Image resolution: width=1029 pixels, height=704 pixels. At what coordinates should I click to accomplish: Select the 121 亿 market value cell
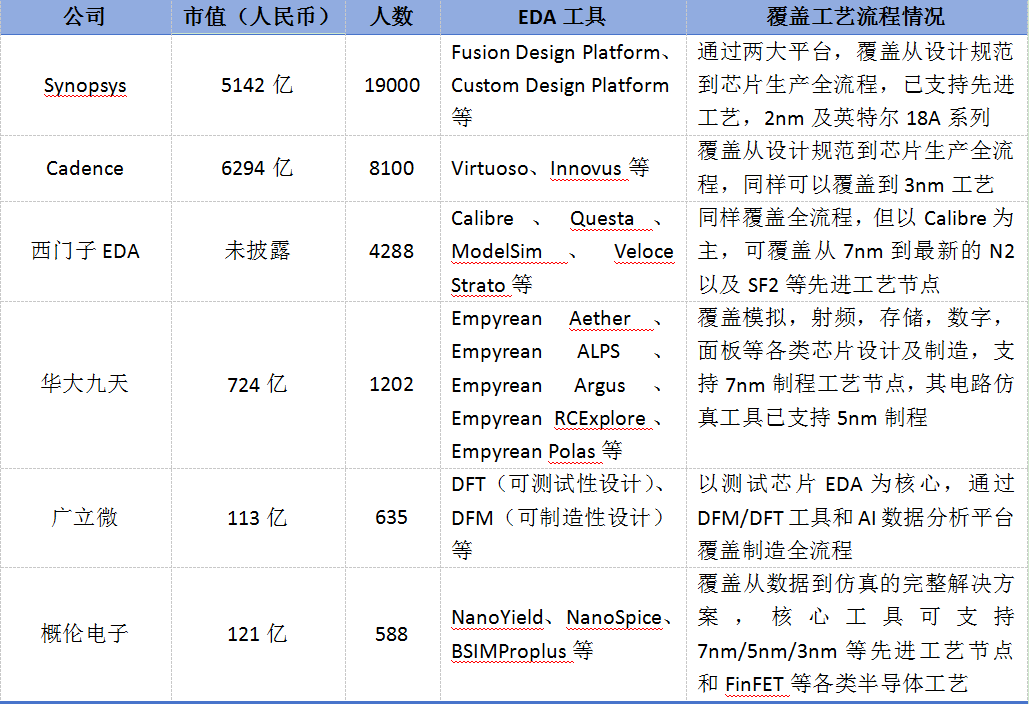258,634
